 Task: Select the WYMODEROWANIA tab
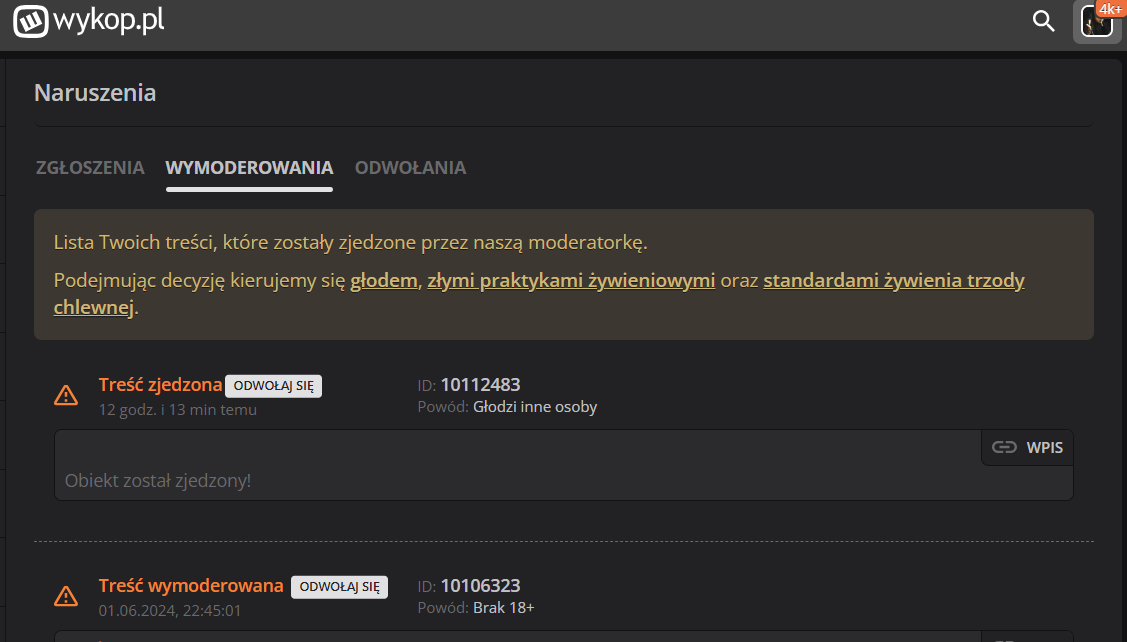pyautogui.click(x=249, y=168)
